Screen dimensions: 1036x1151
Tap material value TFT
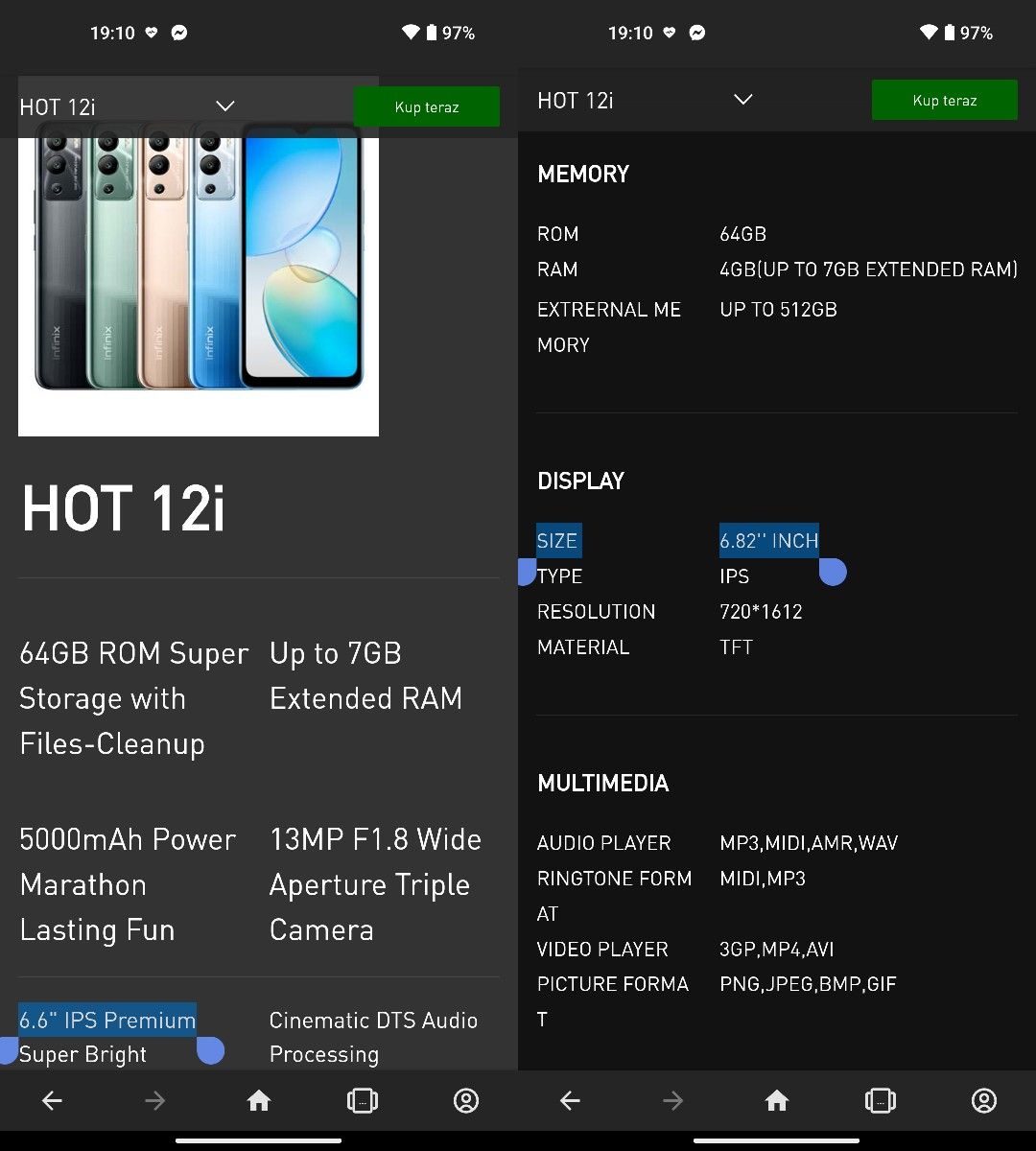click(736, 647)
